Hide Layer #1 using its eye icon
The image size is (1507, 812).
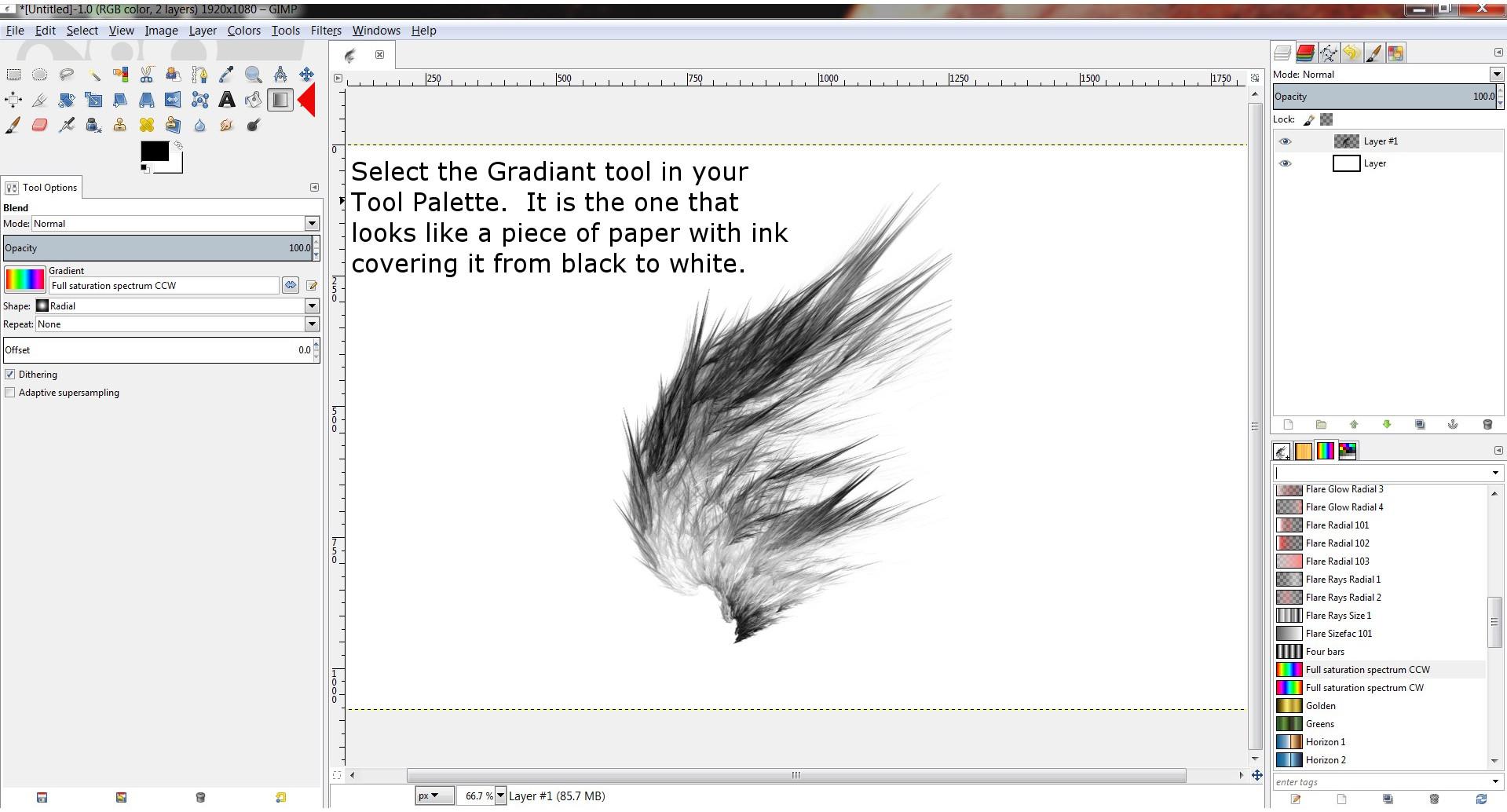point(1286,141)
